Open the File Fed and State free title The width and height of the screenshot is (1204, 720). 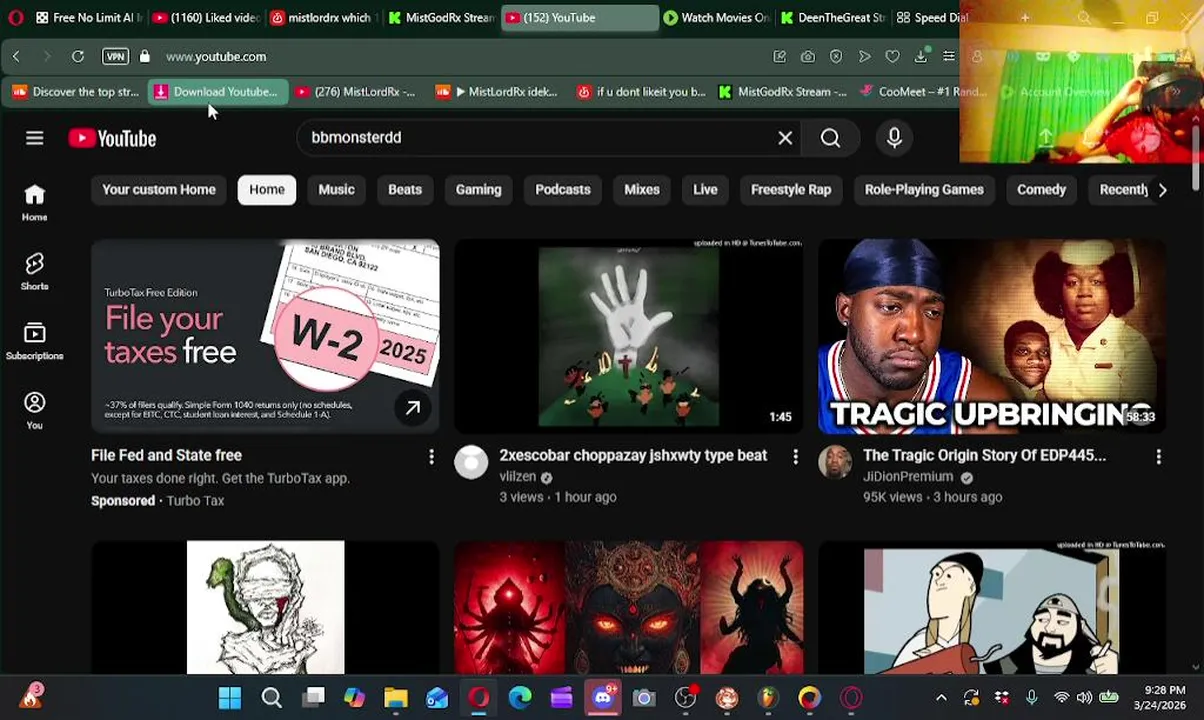(166, 455)
